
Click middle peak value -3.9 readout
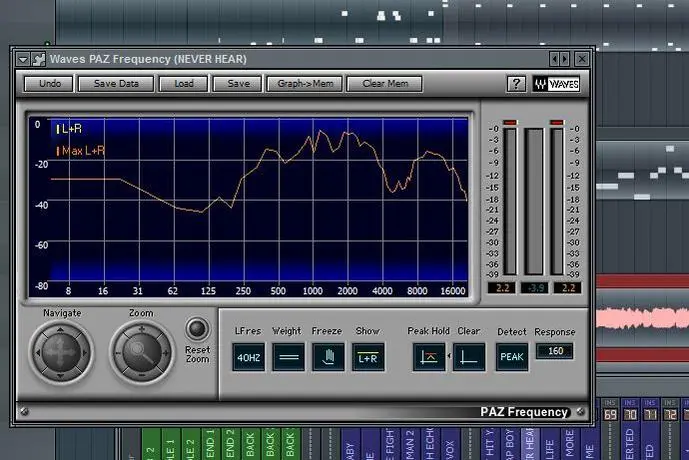(534, 288)
